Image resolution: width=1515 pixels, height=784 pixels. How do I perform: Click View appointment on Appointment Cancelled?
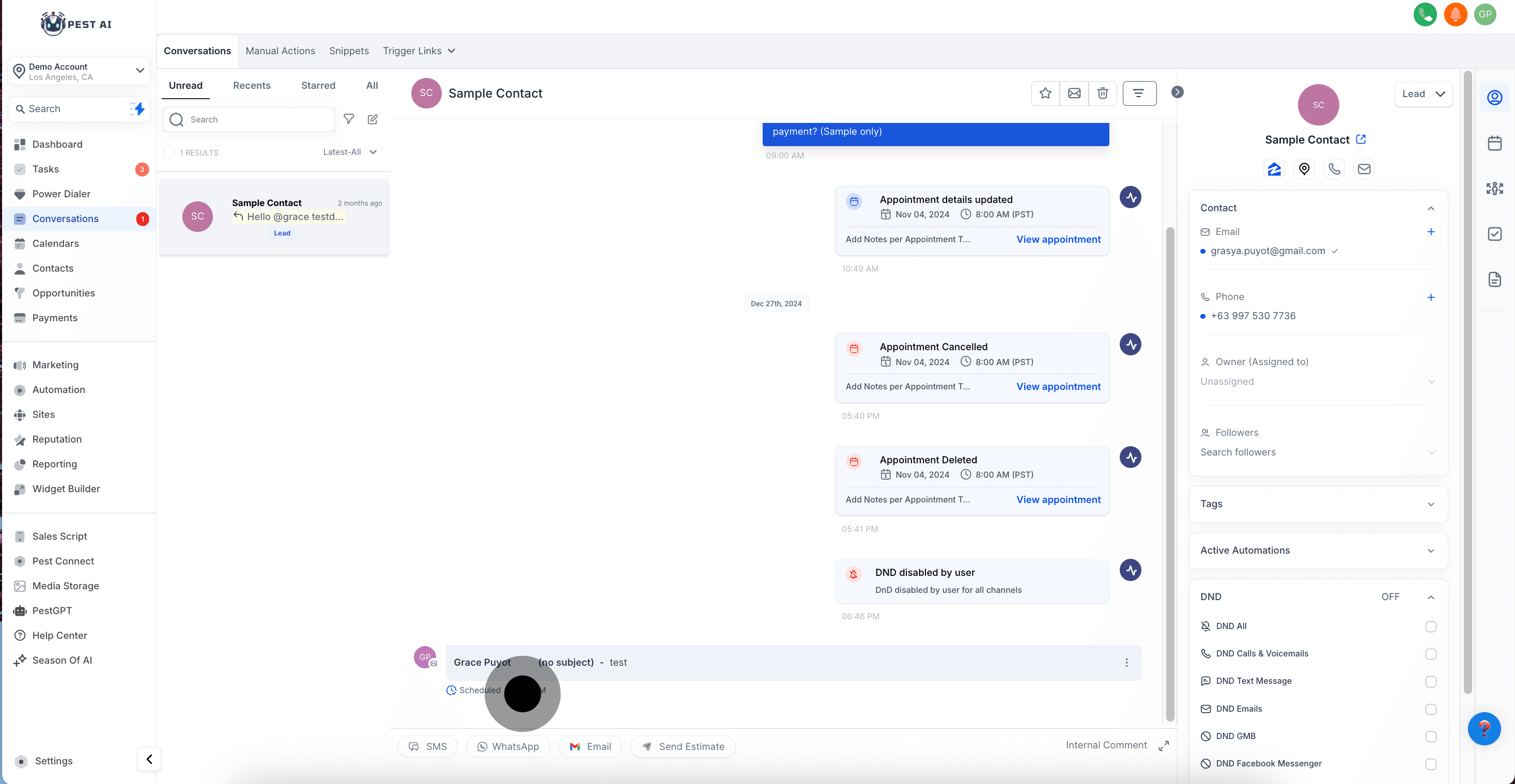pyautogui.click(x=1058, y=387)
